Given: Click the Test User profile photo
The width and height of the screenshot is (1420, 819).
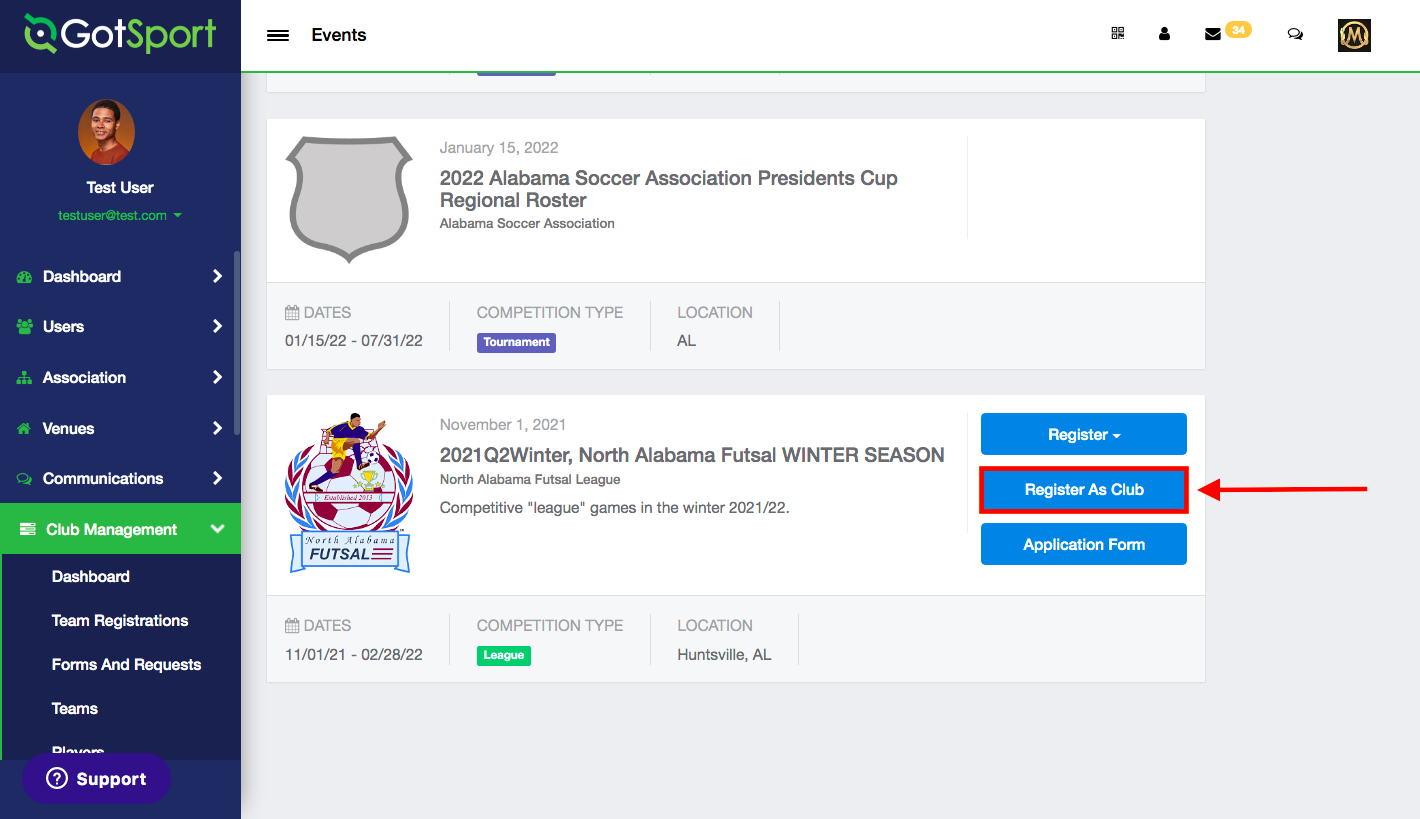Looking at the screenshot, I should coord(106,132).
